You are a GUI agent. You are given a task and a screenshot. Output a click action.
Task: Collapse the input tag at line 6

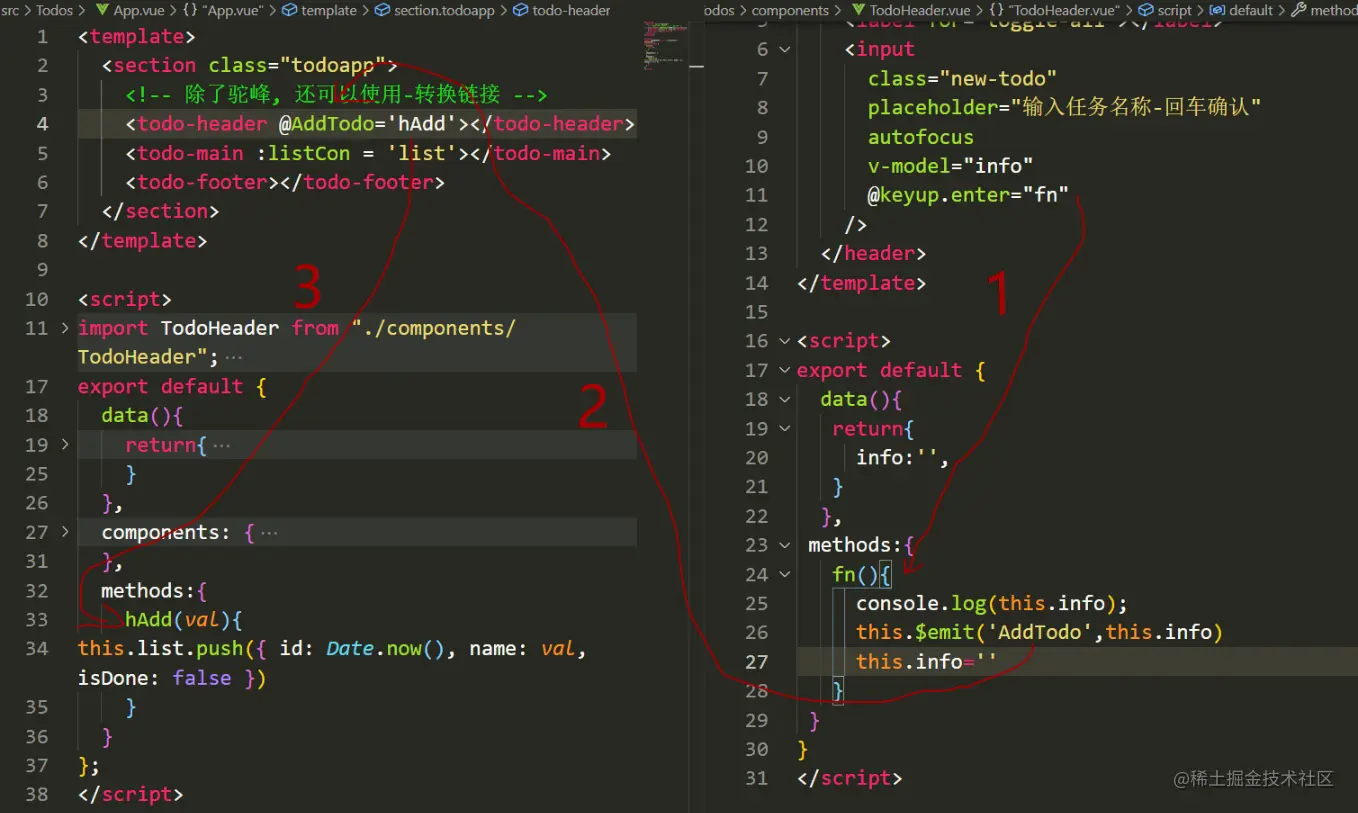tap(785, 49)
